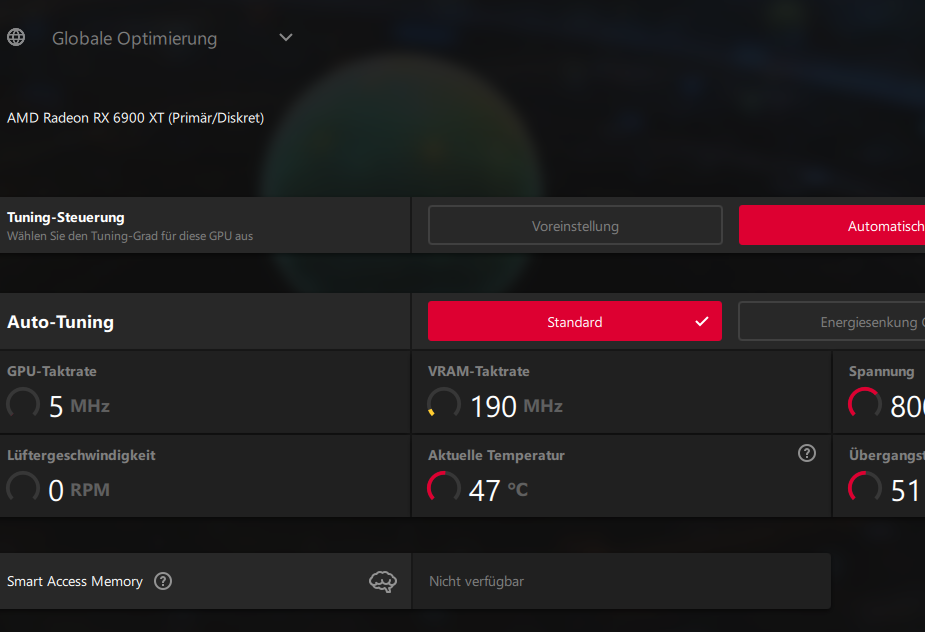
Task: Choose the Automatisch tuning mode
Action: tap(832, 225)
